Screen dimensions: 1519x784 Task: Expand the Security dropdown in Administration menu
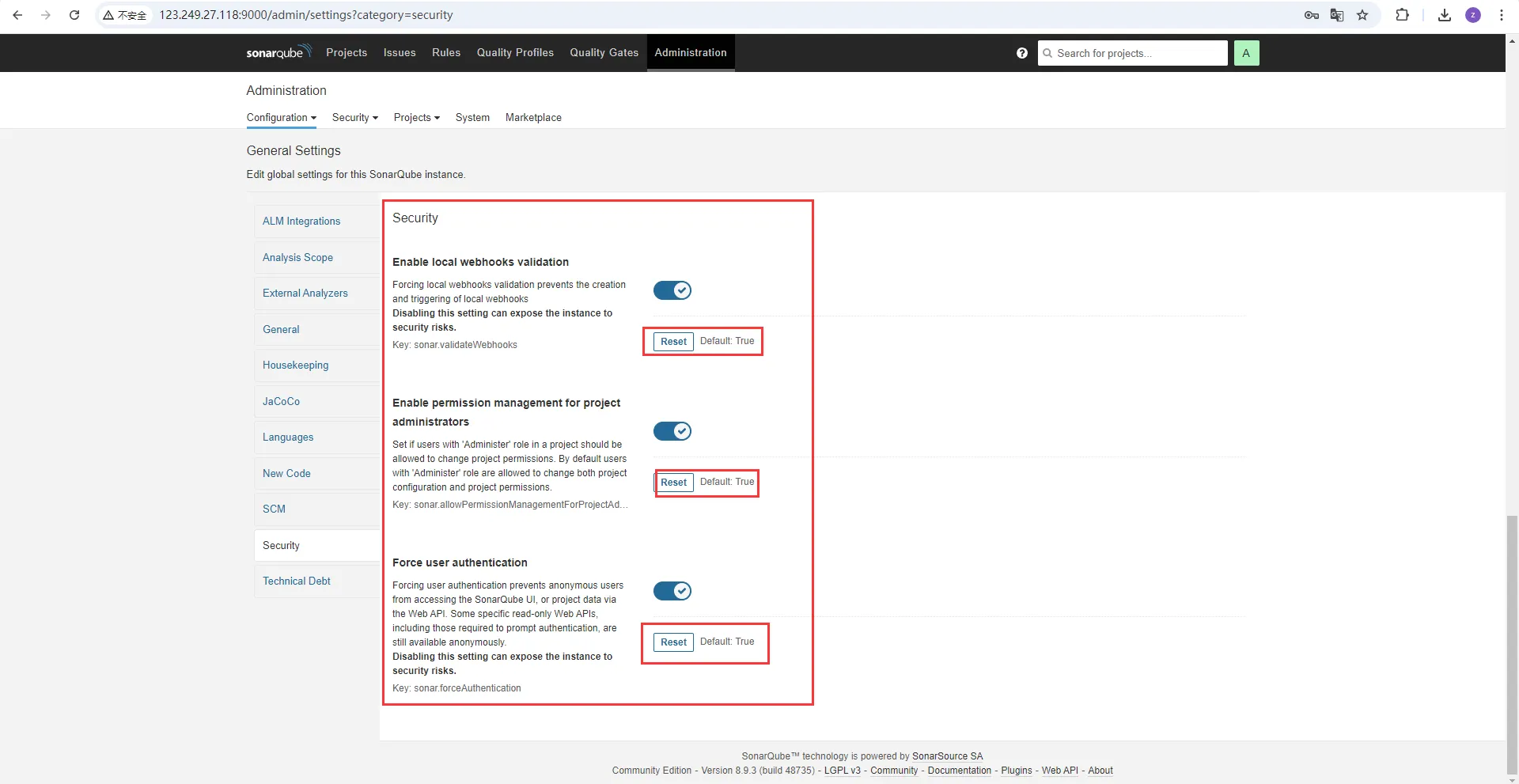355,118
